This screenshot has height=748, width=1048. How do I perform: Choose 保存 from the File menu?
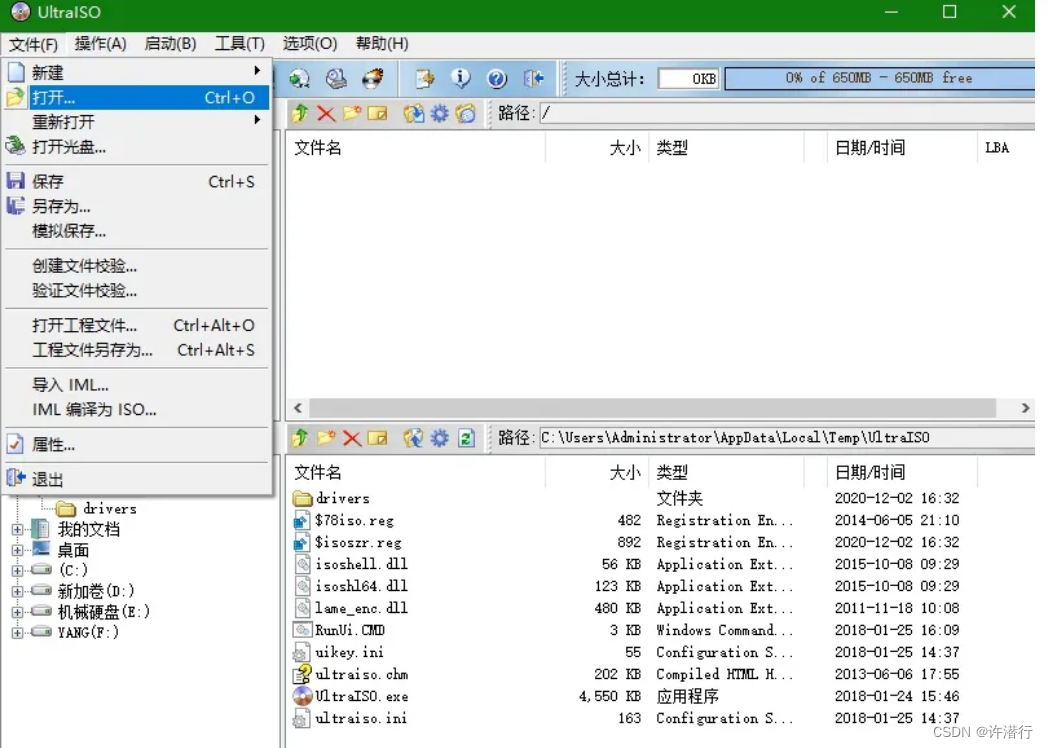point(136,182)
